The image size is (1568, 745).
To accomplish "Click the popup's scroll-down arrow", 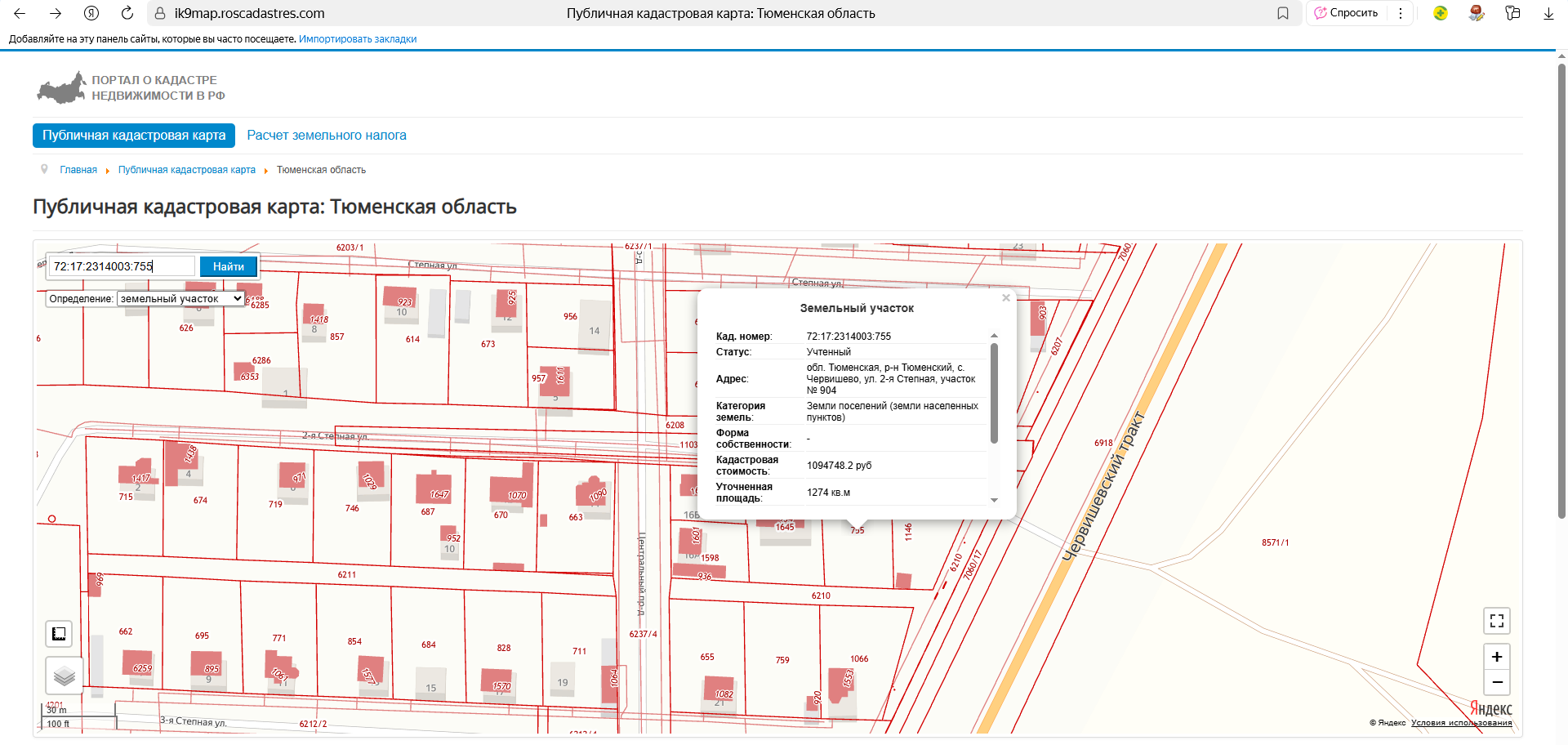I will tap(994, 500).
